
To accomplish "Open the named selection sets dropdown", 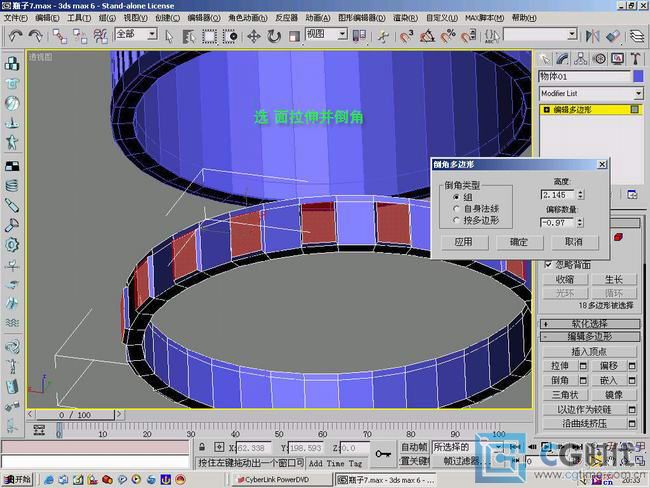I will (572, 34).
